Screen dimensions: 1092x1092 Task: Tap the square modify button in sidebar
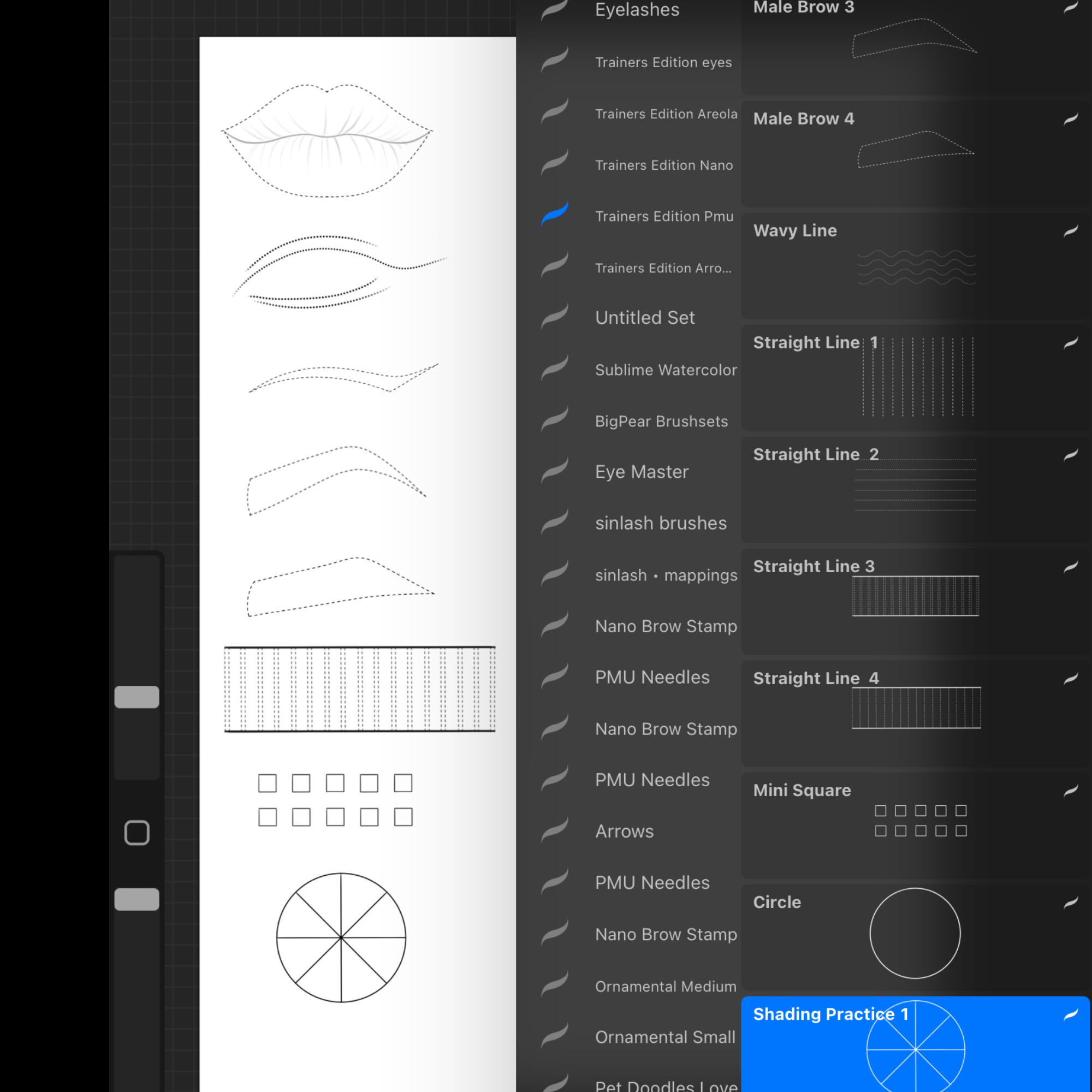(x=137, y=833)
